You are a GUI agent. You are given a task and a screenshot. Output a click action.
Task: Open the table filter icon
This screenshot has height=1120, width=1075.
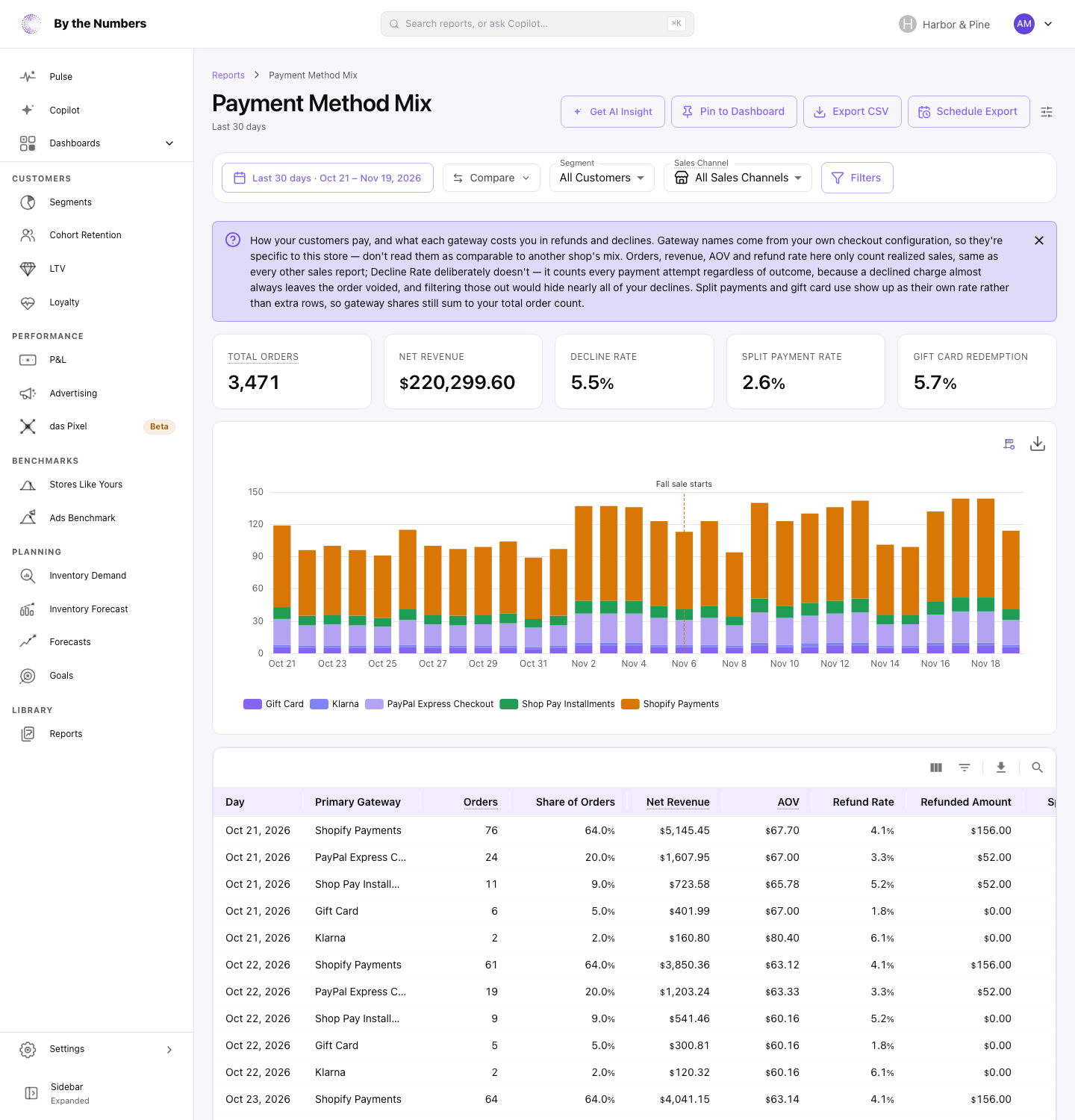965,768
